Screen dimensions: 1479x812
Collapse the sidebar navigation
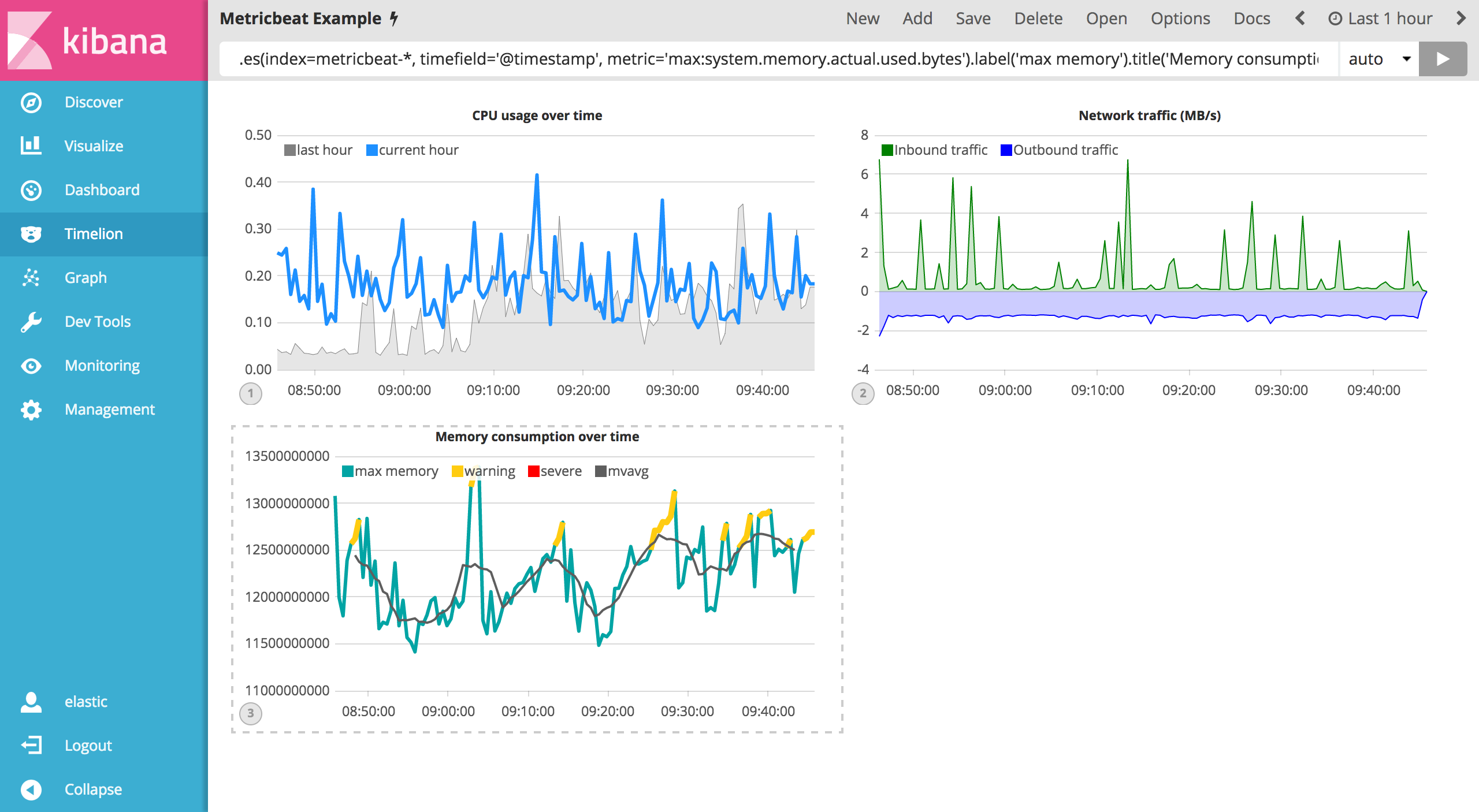(31, 789)
